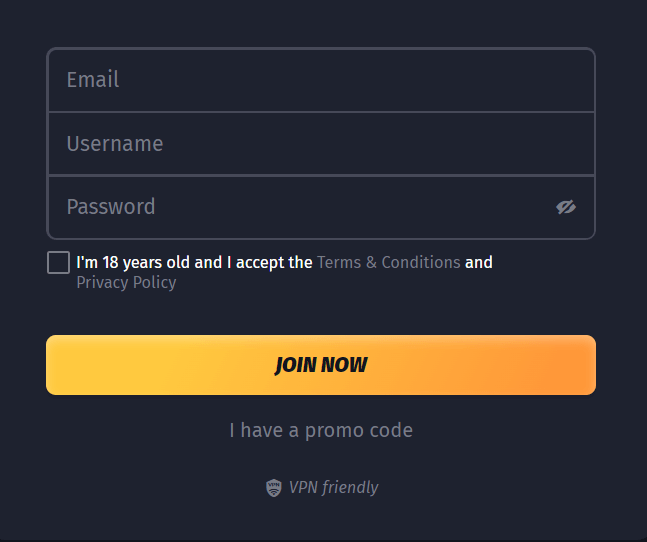Open the Terms & Conditions link
647x542 pixels.
[388, 262]
